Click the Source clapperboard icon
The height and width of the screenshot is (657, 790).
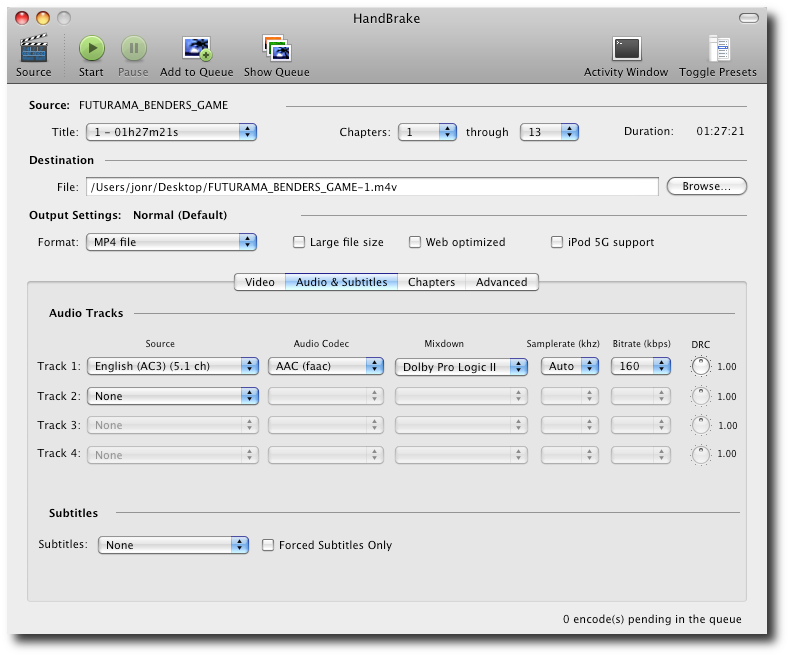(33, 48)
